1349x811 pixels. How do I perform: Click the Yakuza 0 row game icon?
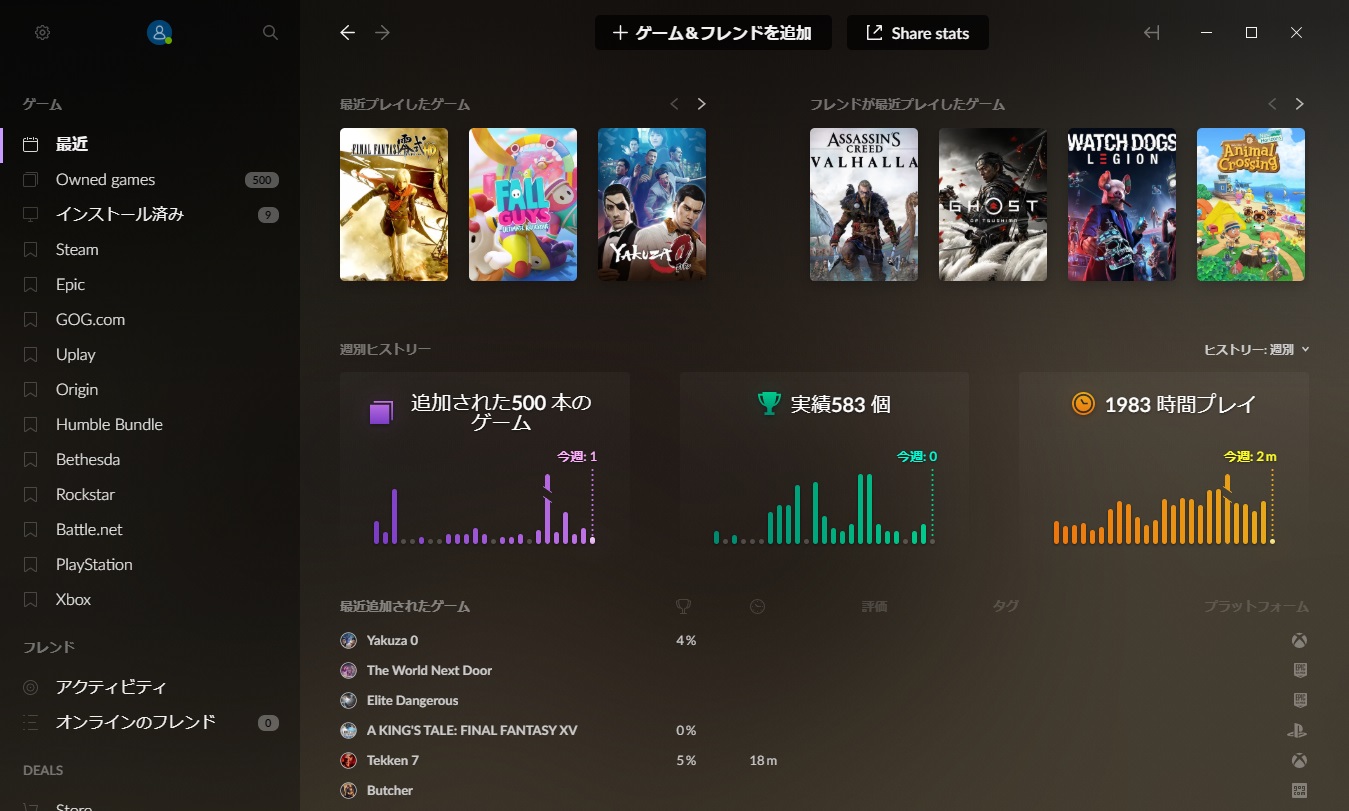pos(348,640)
